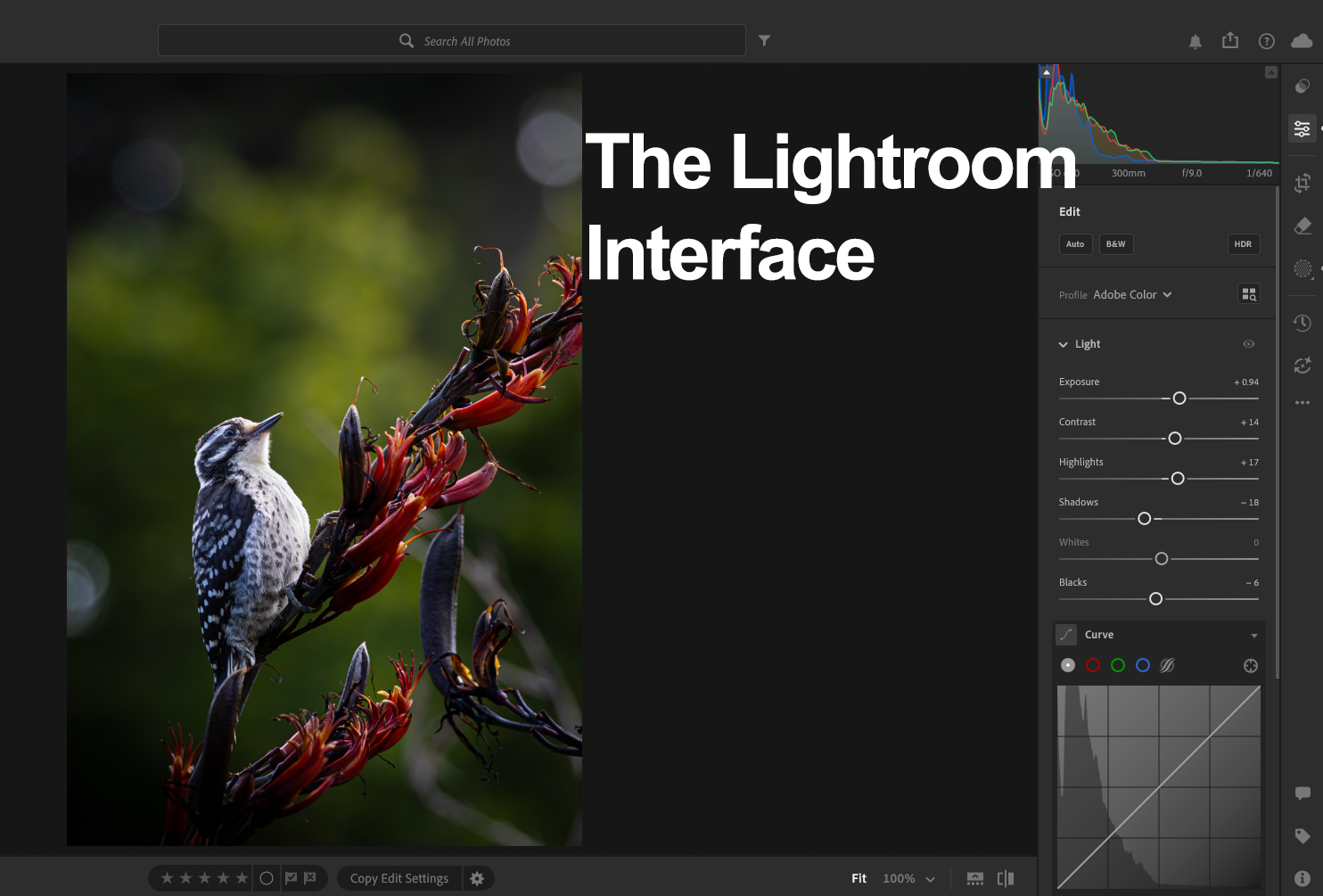Rate the photo one star
This screenshot has width=1323, height=896.
(167, 878)
